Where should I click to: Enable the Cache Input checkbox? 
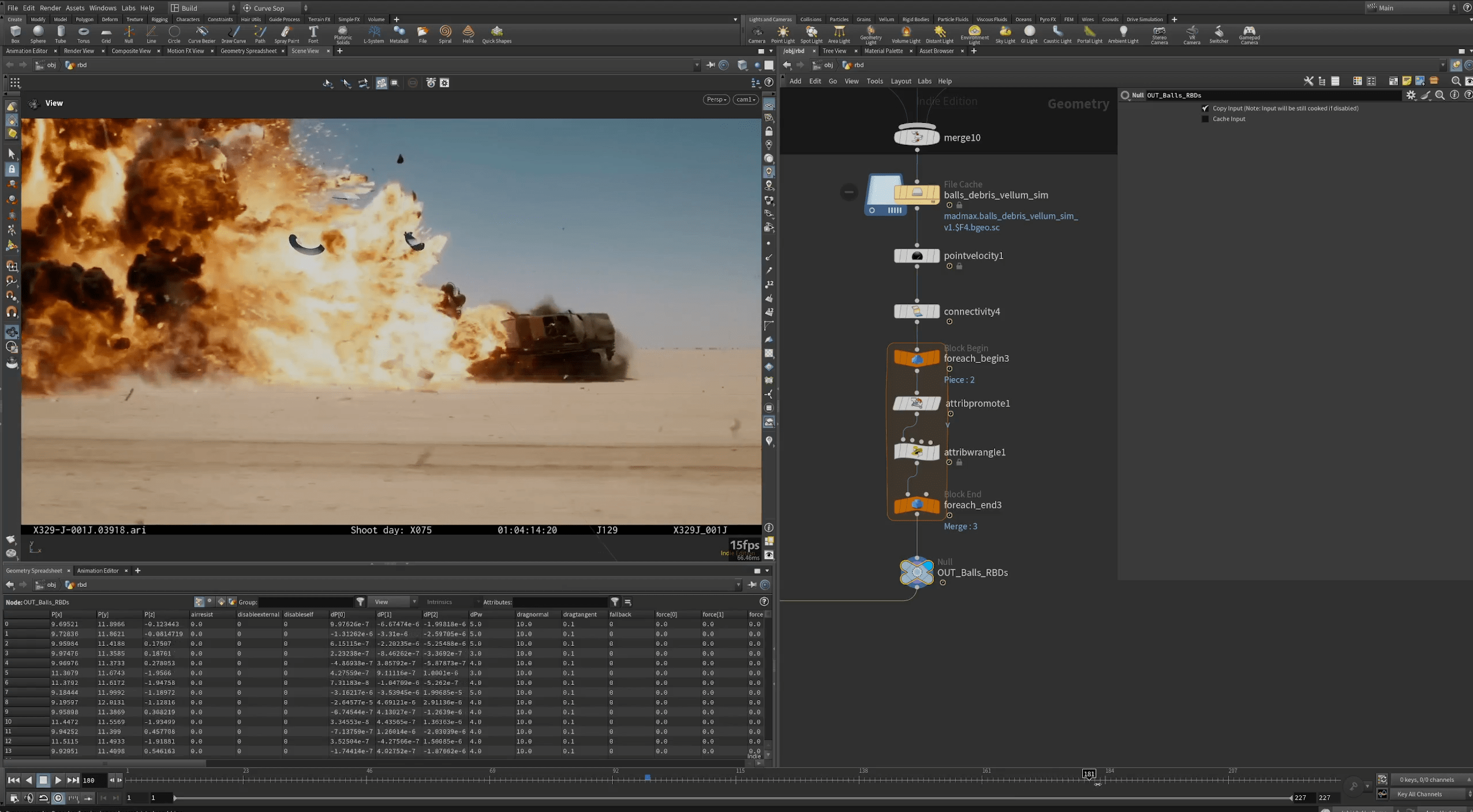pos(1205,119)
